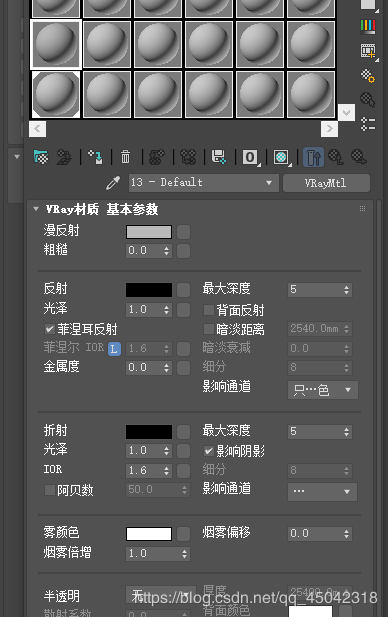Click Make Material Copy icon
The image size is (388, 617).
point(157,157)
